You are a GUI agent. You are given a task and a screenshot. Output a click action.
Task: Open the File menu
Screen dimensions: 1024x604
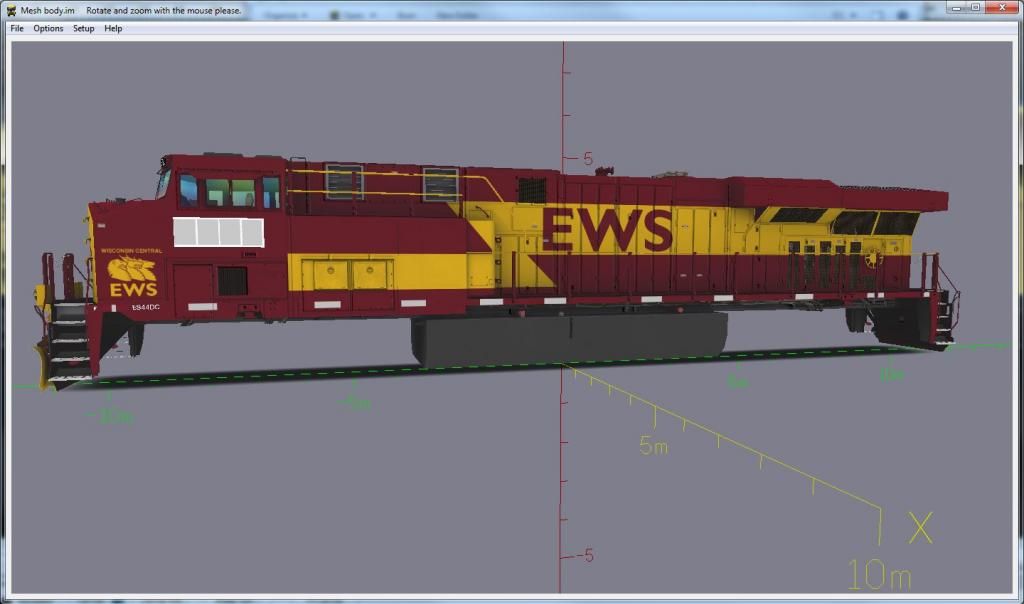[17, 29]
